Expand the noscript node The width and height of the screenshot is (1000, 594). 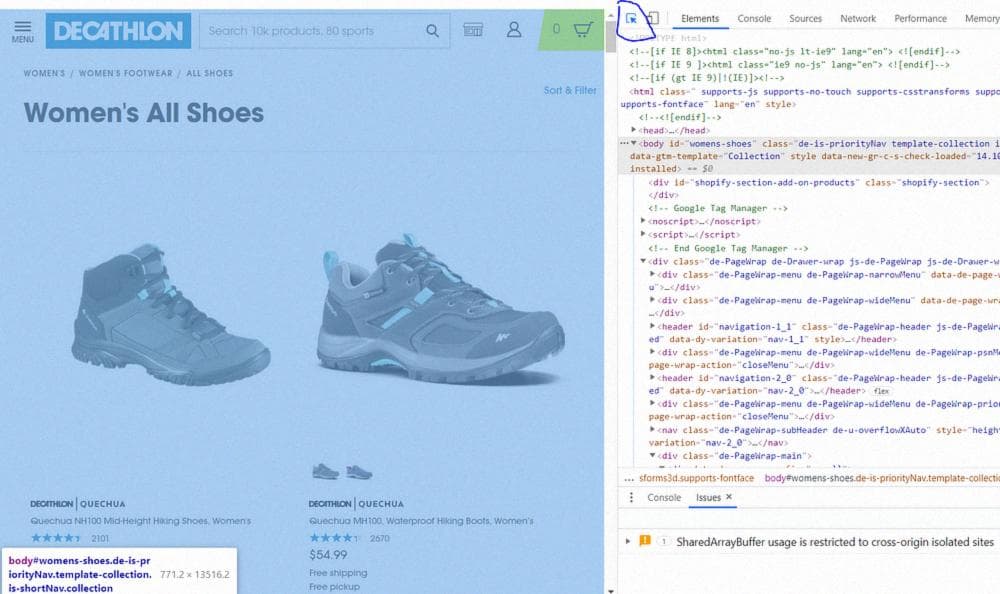(643, 220)
